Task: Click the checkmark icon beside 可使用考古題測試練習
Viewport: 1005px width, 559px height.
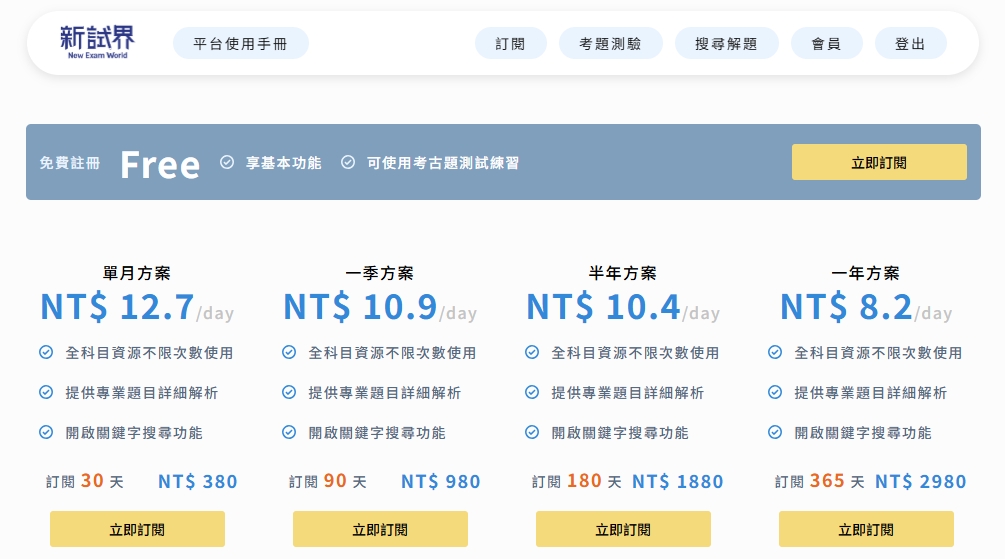Action: point(348,162)
